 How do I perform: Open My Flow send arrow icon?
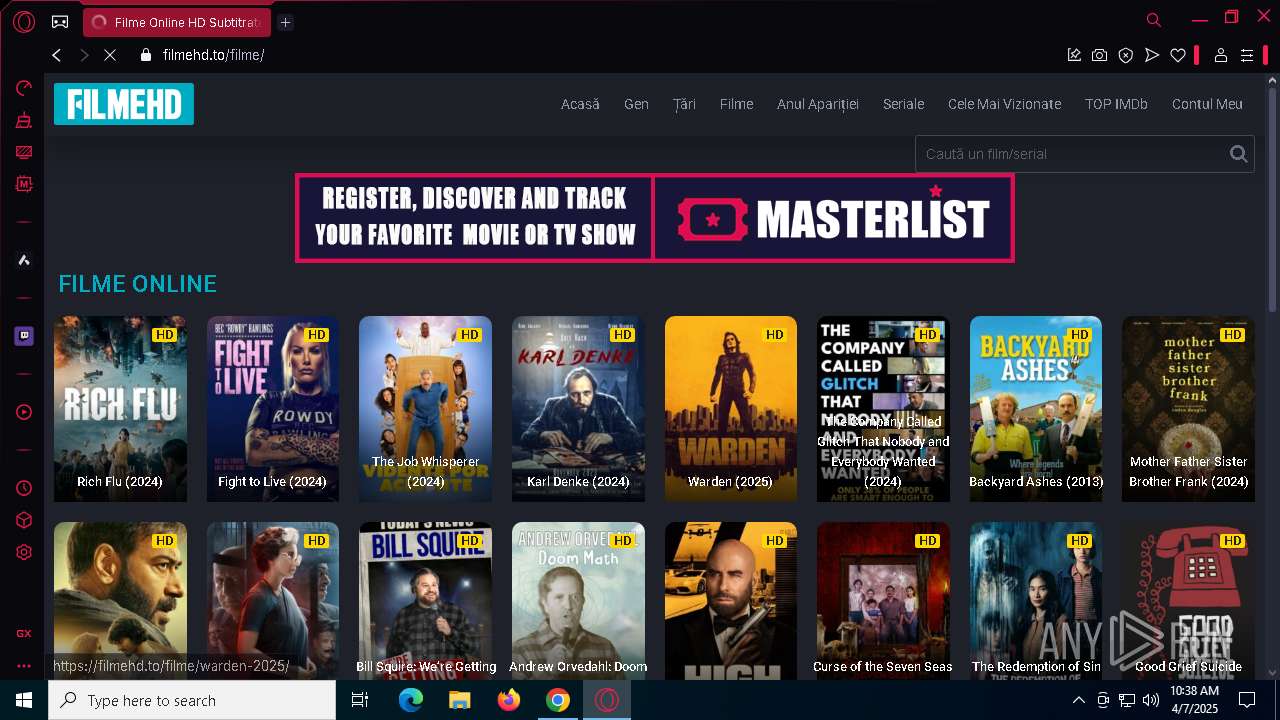click(1152, 55)
